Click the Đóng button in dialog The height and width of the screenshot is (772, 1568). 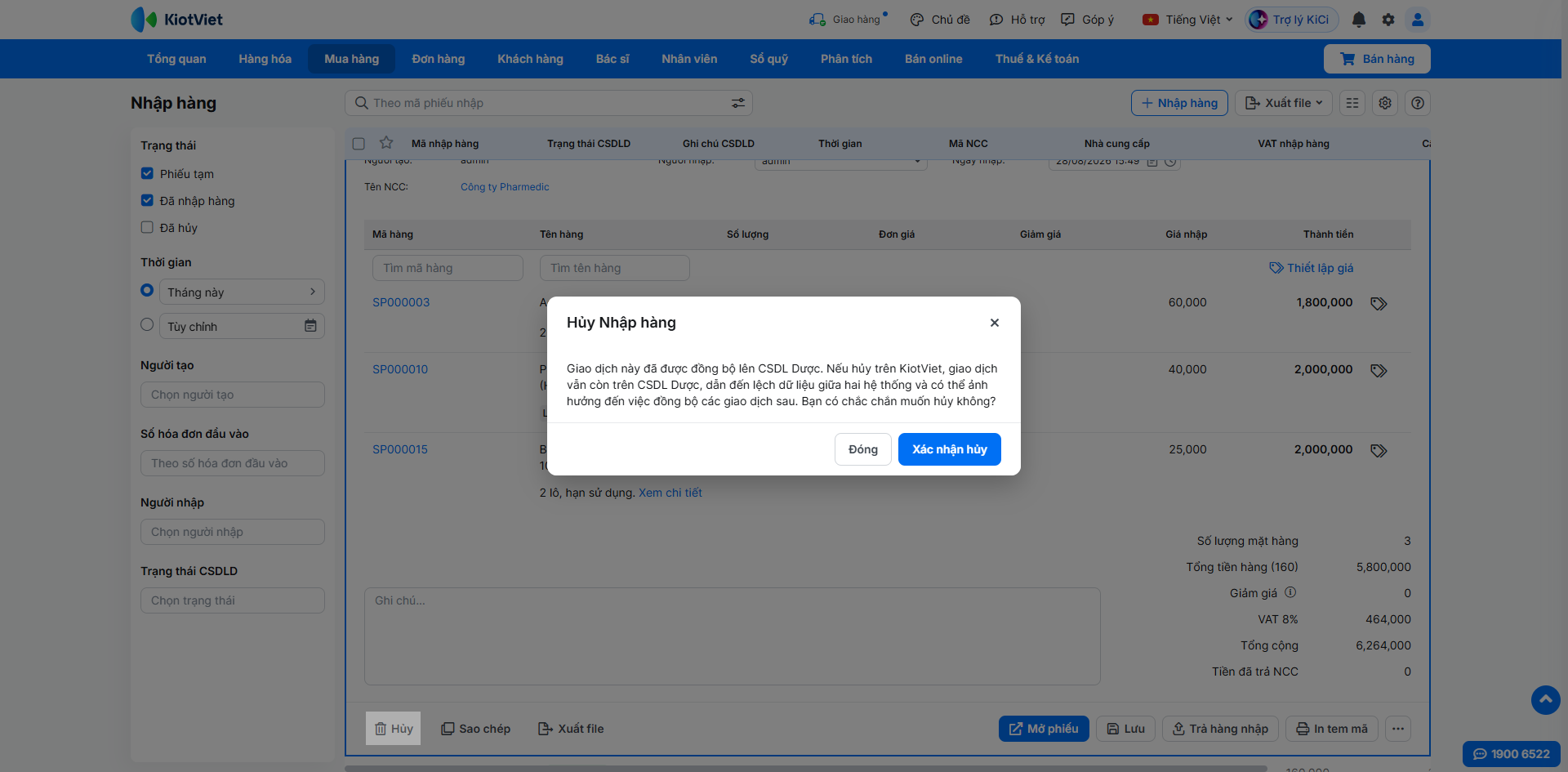tap(863, 449)
